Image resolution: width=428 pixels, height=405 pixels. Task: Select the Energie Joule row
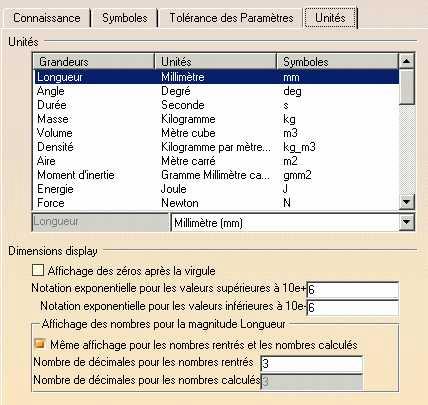(217, 189)
